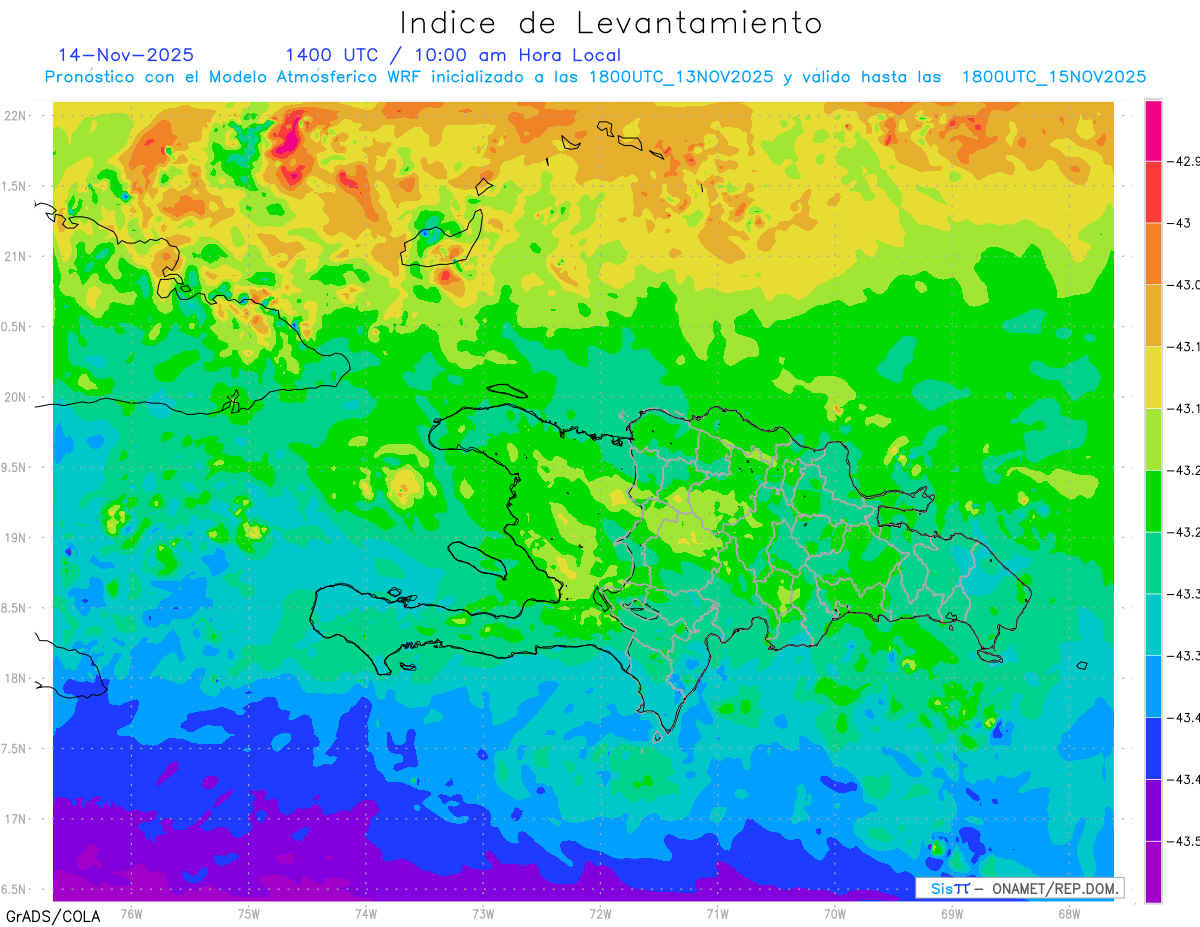The width and height of the screenshot is (1200, 927).
Task: Click the bright yellow segment of the color legend
Action: (x=1153, y=377)
